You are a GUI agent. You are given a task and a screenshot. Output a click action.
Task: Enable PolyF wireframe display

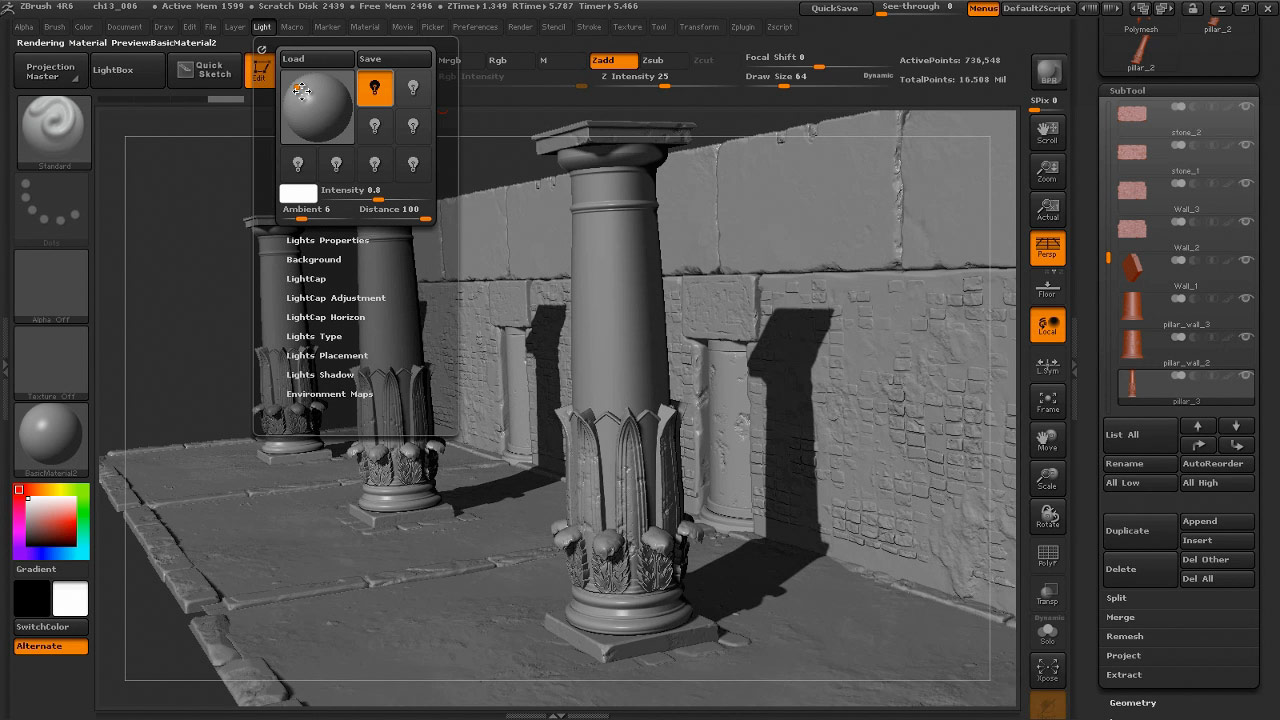tap(1047, 556)
